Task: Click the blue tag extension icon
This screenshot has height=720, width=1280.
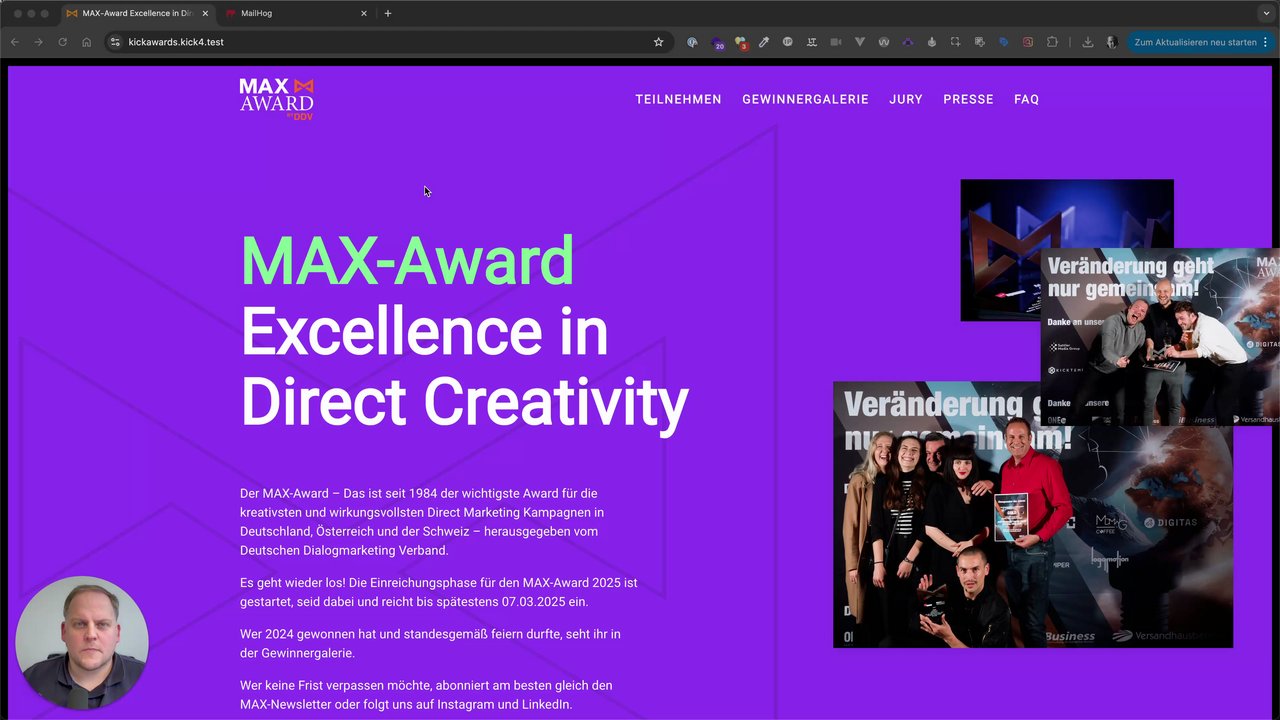Action: (x=1004, y=42)
